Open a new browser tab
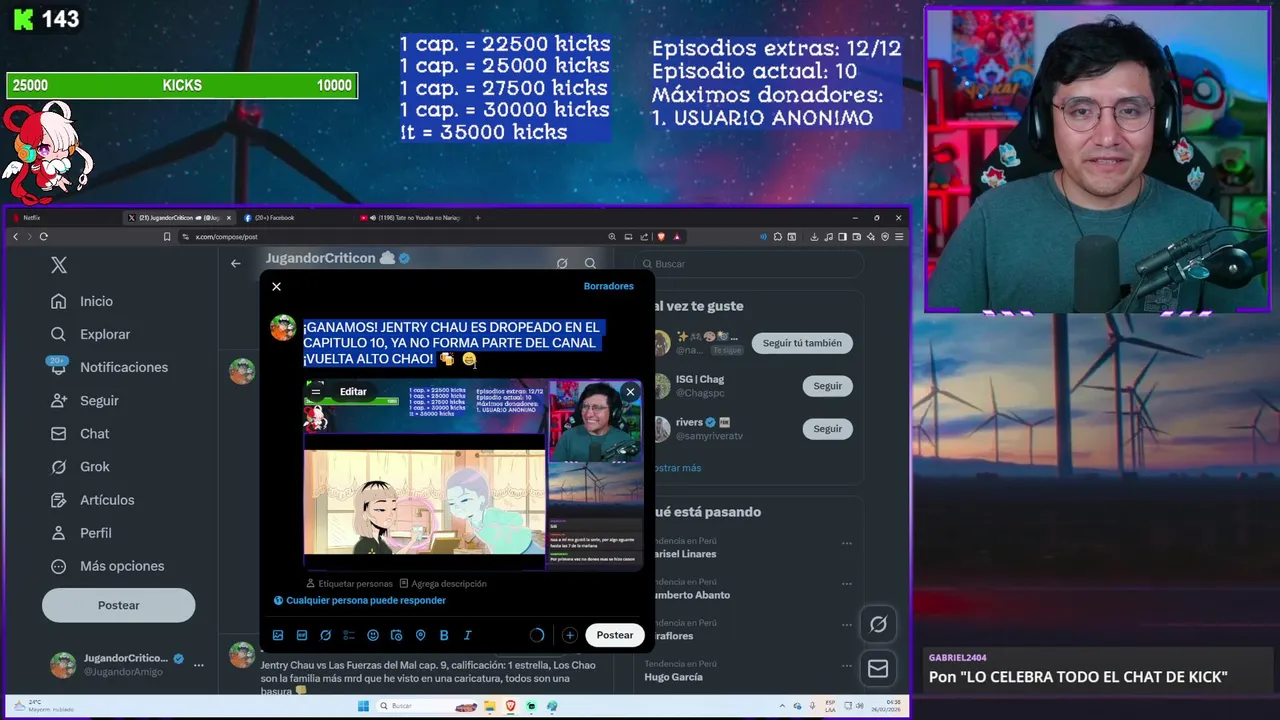This screenshot has width=1280, height=720. 478,217
